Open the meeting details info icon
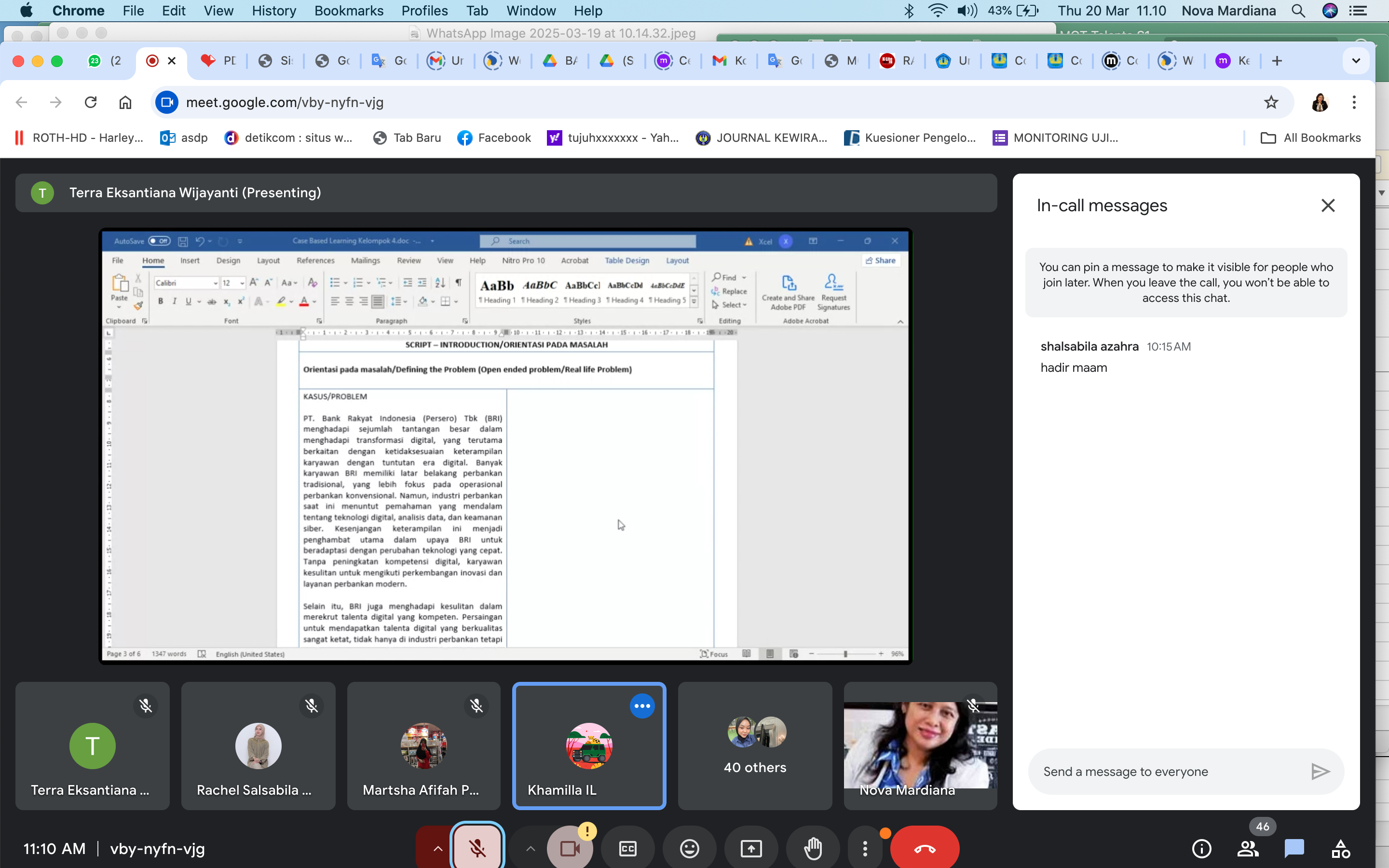The height and width of the screenshot is (868, 1389). 1201,849
